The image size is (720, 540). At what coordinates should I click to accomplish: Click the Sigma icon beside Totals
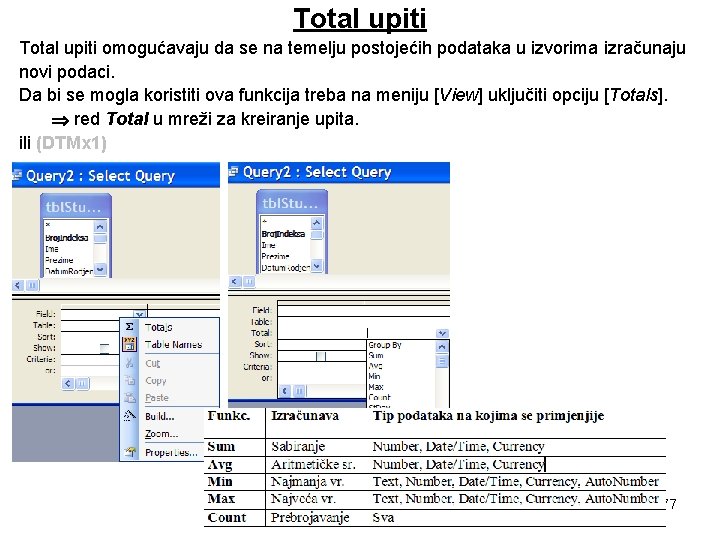(x=129, y=327)
